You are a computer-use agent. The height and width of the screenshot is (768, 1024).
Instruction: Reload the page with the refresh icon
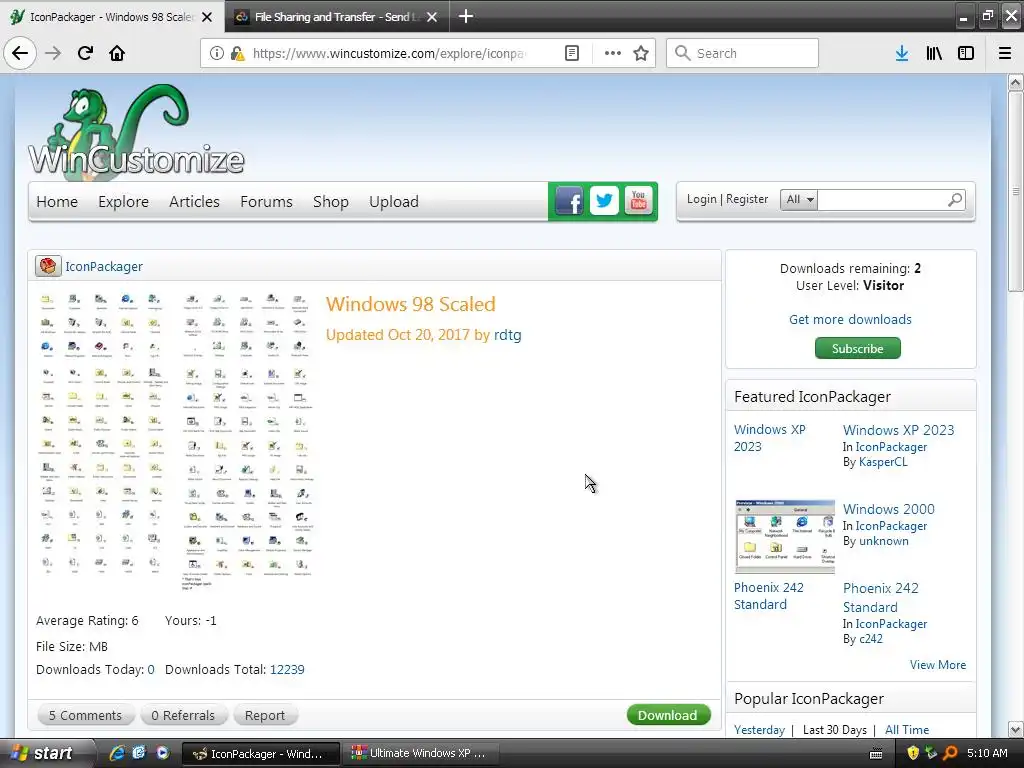coord(85,53)
